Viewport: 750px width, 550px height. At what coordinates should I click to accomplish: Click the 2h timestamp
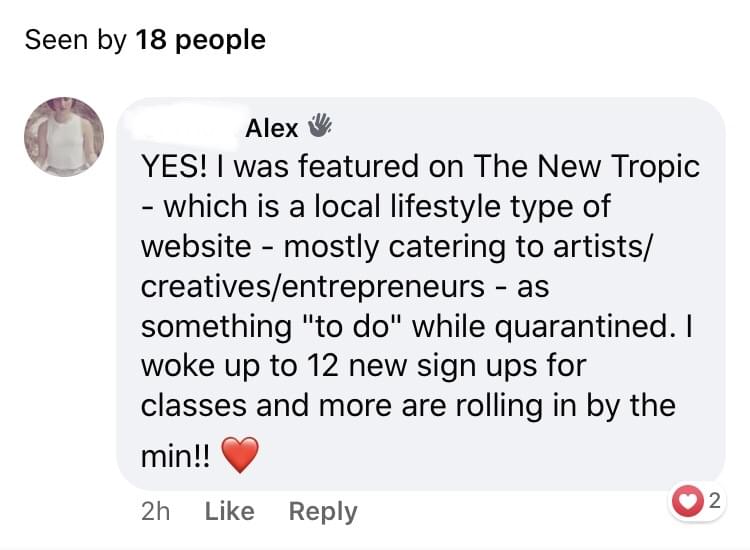coord(156,511)
